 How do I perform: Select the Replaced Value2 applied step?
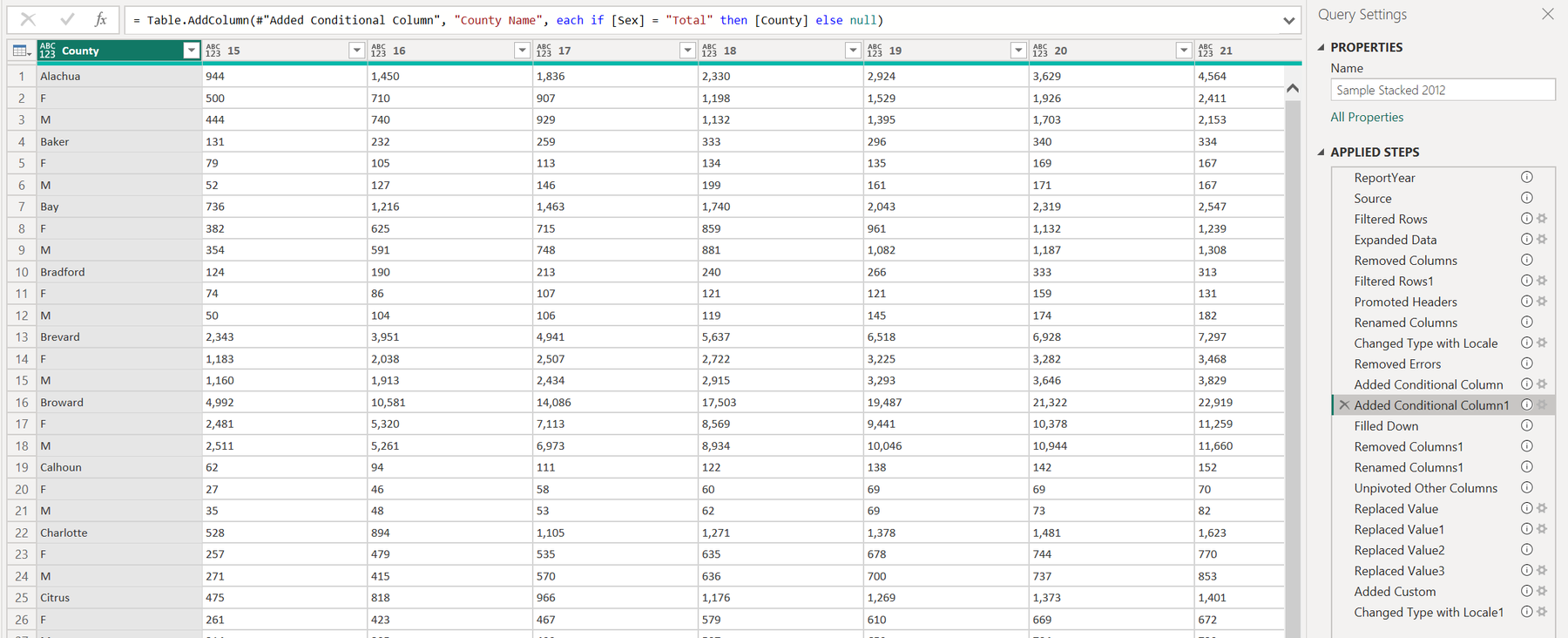pos(1399,550)
